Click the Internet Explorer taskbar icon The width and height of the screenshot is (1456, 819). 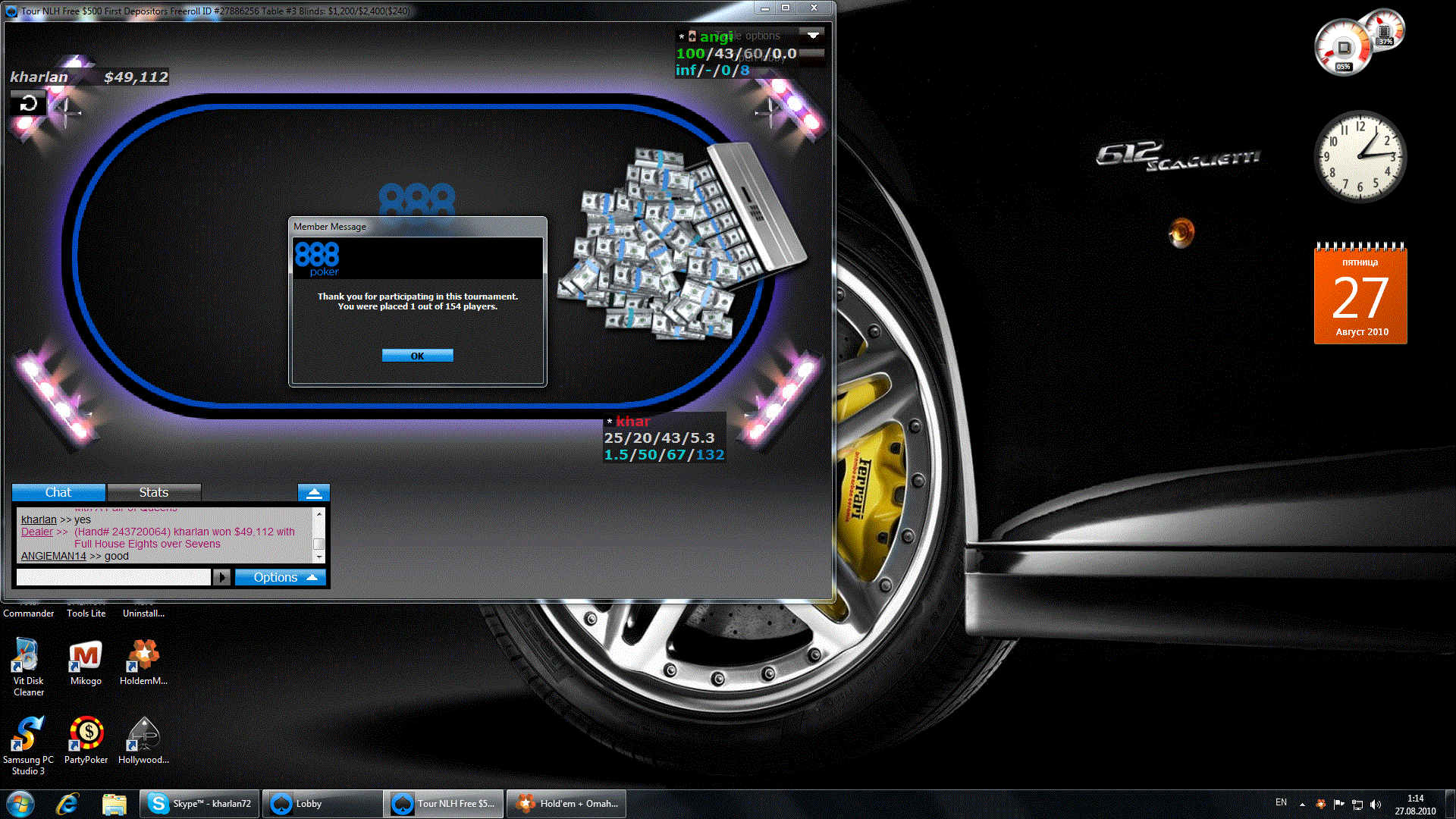coord(67,804)
